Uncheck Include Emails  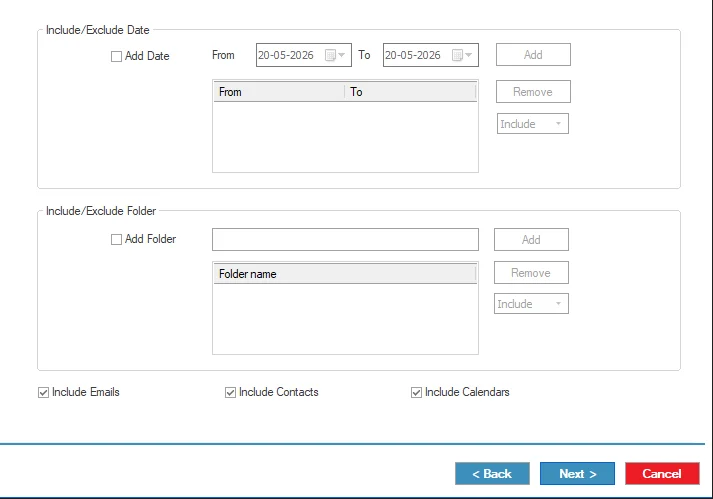43,392
